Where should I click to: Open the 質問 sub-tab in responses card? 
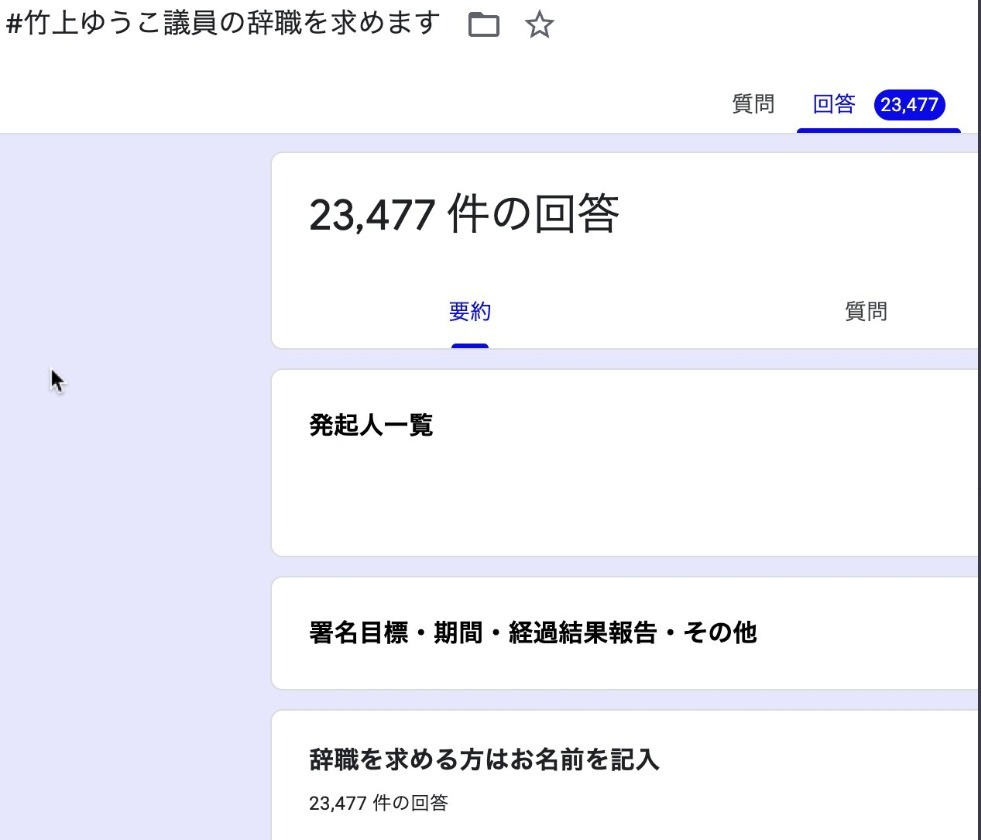866,311
